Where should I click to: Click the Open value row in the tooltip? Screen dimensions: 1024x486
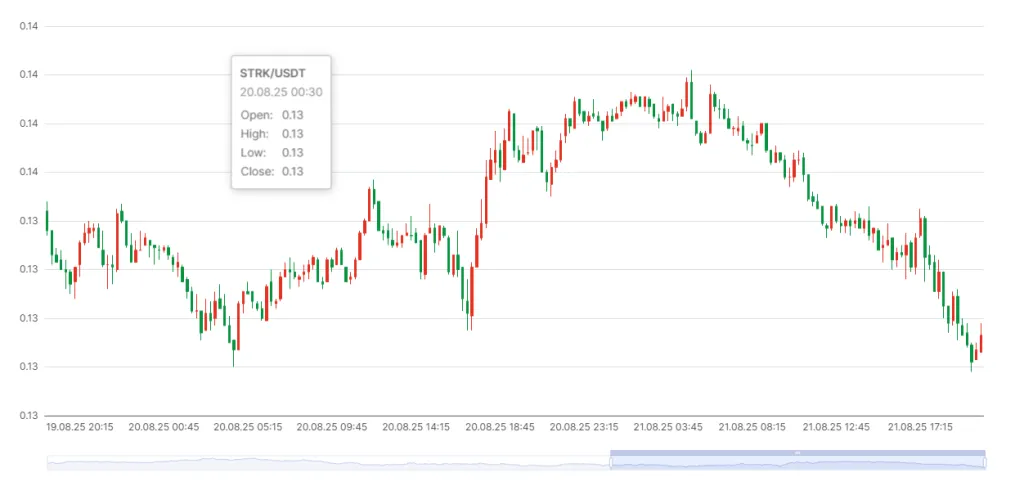point(272,115)
